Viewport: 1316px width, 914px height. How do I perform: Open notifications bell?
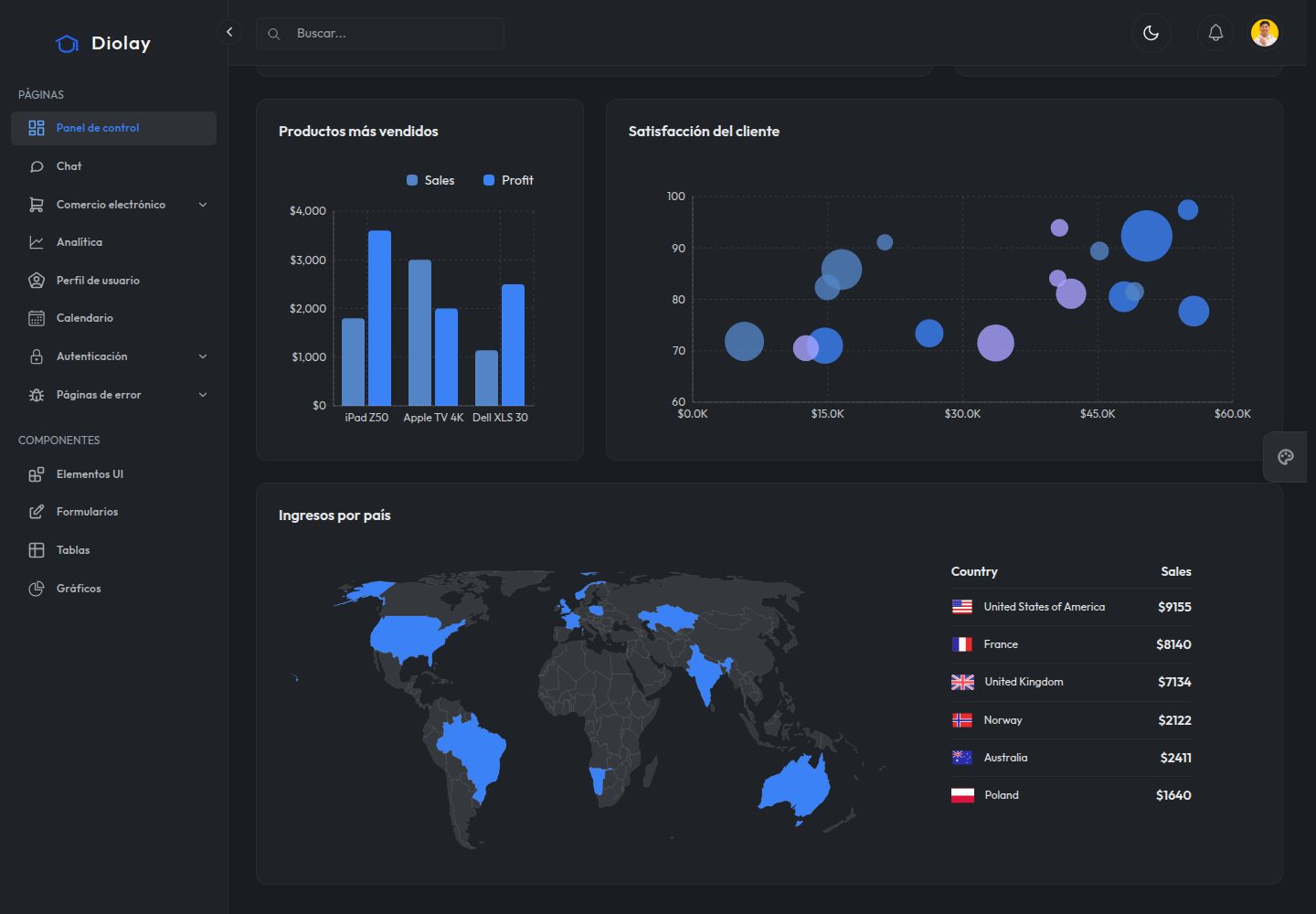coord(1215,33)
